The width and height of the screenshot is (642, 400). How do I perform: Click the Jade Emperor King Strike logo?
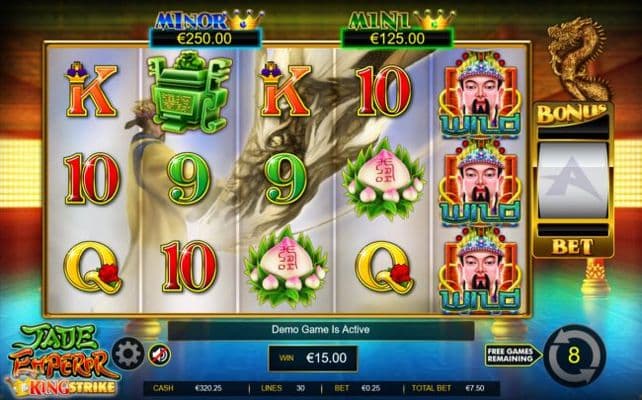point(62,359)
